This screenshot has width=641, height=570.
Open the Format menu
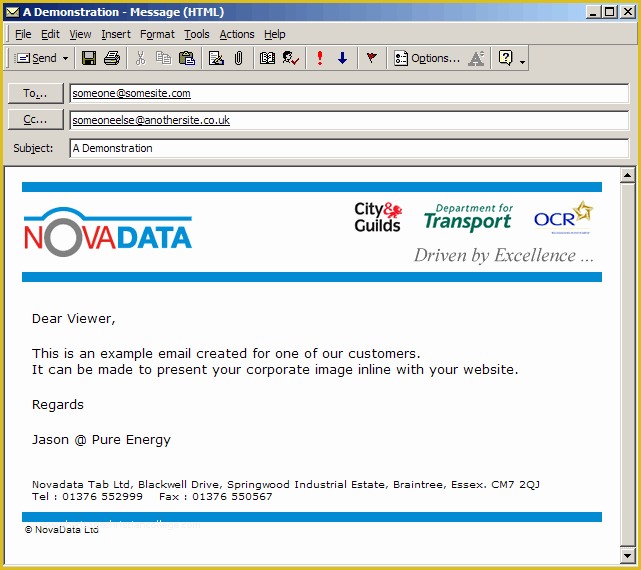coord(157,34)
